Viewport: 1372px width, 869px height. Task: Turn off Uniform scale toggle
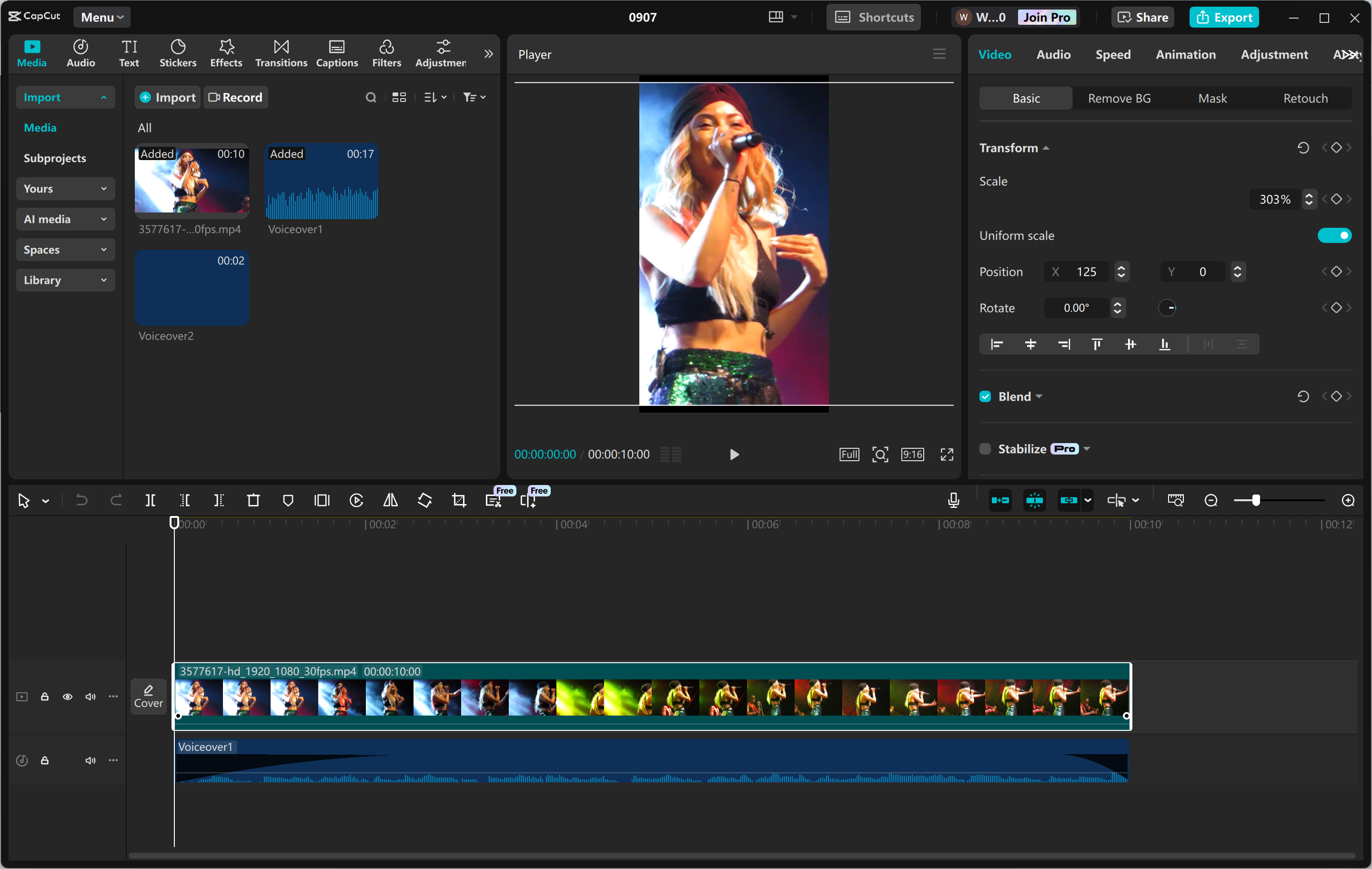(x=1334, y=235)
